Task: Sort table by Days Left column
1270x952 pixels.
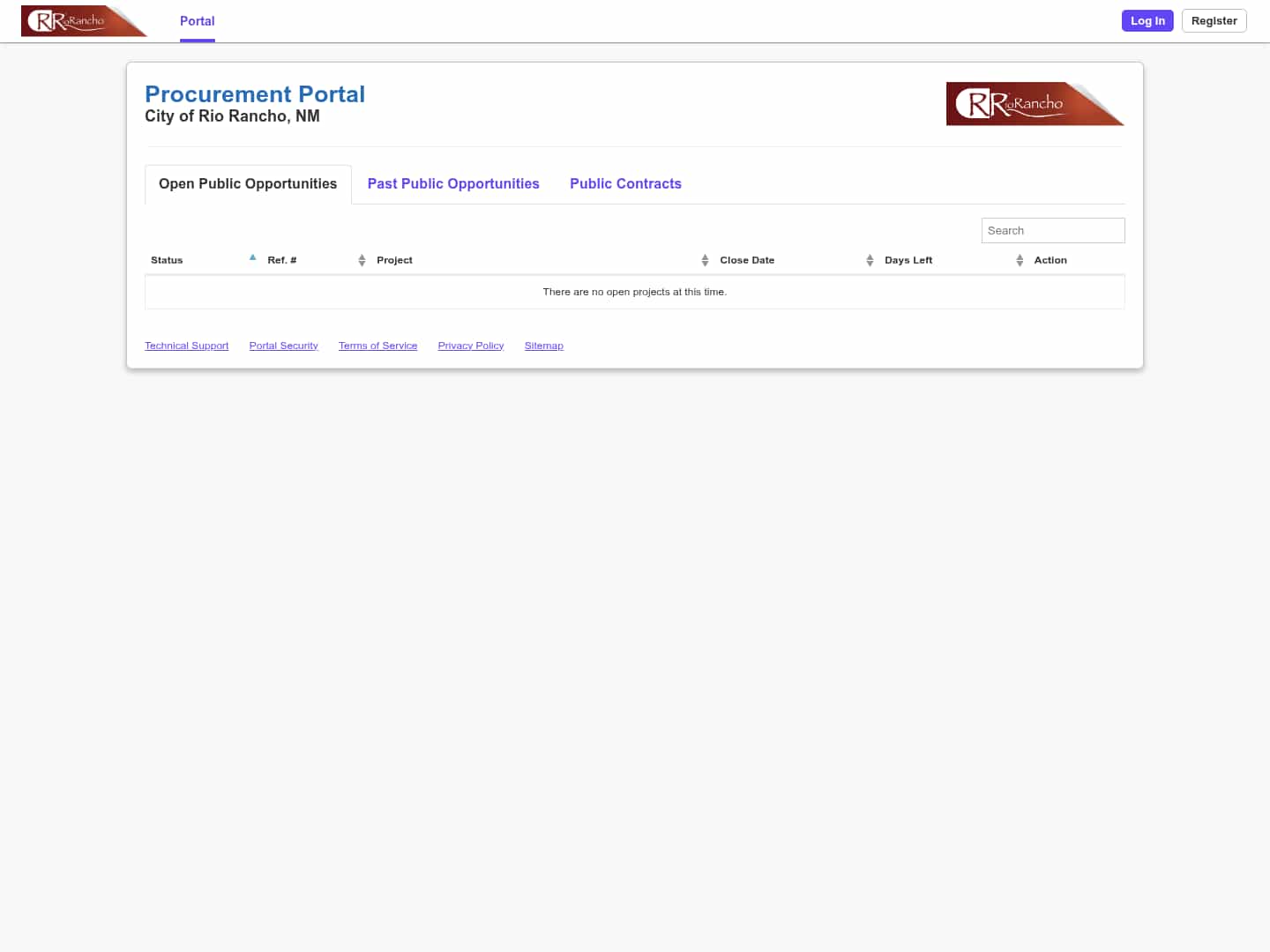Action: pos(953,260)
